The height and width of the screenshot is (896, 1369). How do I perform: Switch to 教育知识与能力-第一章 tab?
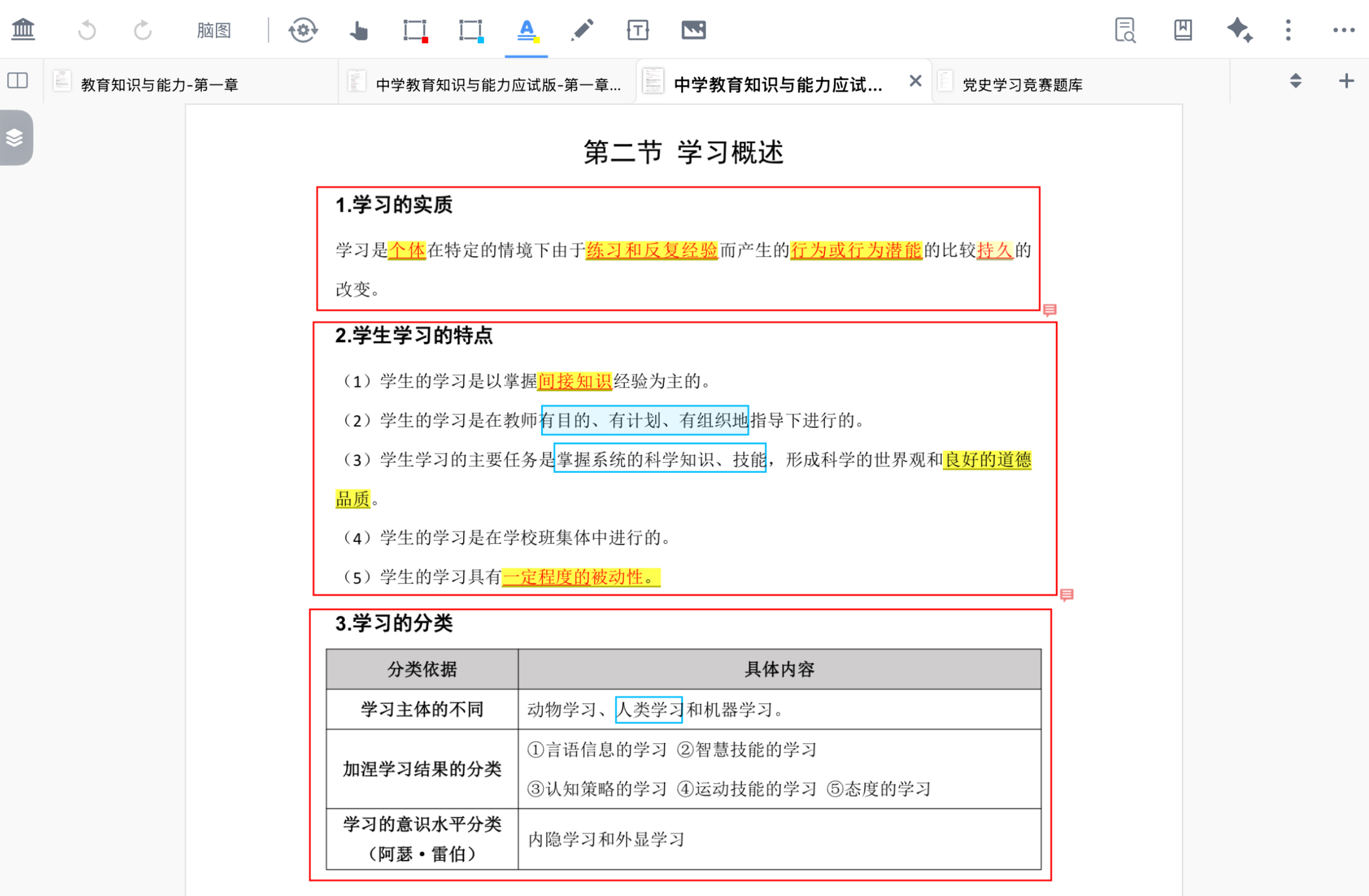click(x=159, y=85)
